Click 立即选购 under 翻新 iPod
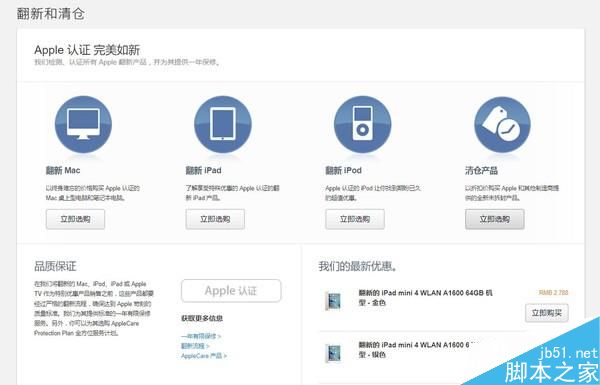600x385 pixels. pyautogui.click(x=355, y=219)
